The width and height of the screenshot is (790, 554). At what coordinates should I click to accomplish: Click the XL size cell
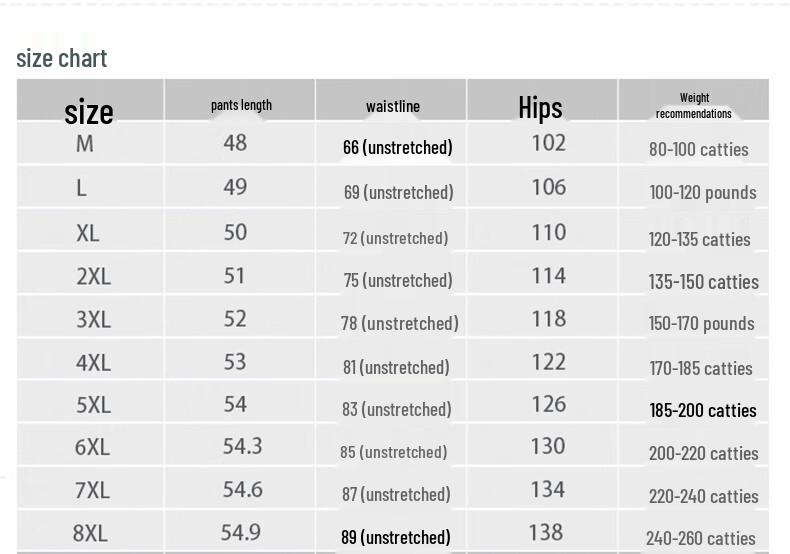click(88, 233)
